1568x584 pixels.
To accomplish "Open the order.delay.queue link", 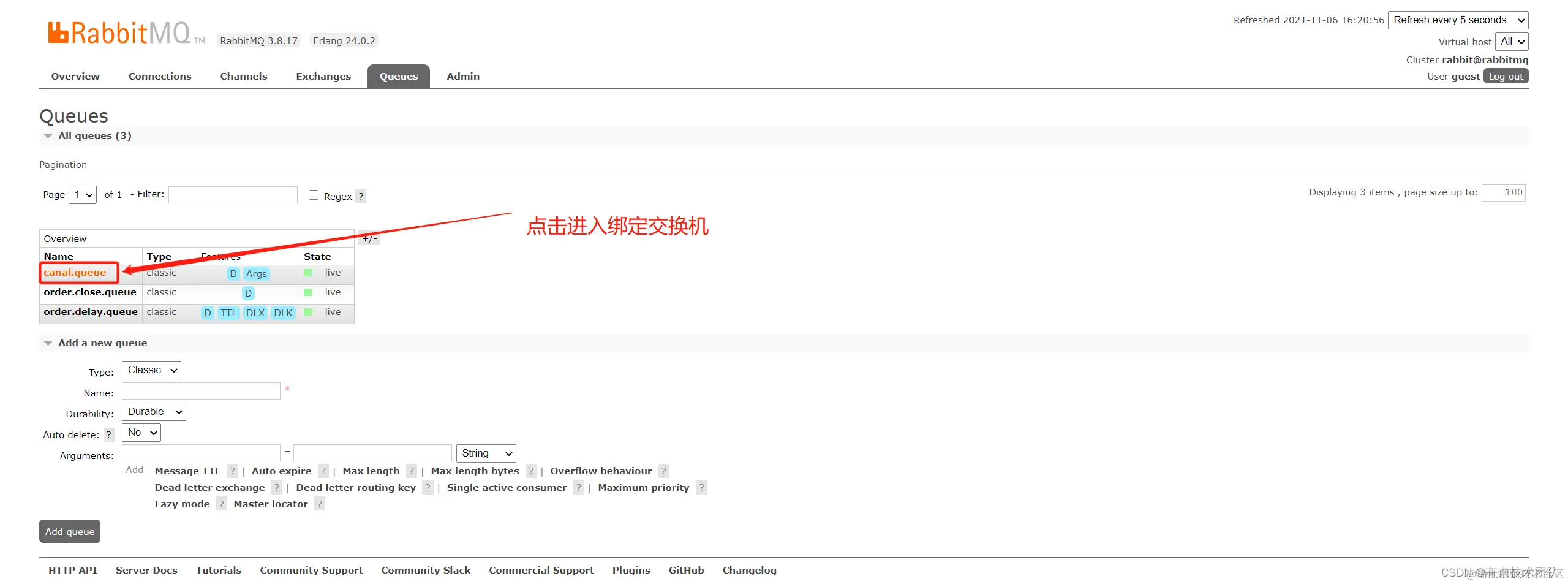I will [x=91, y=312].
